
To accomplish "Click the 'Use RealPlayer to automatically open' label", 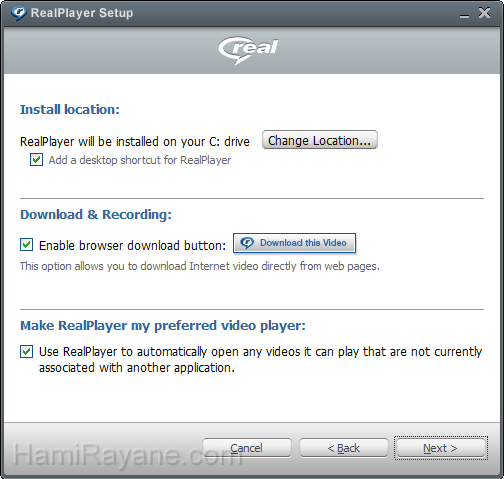I will [260, 360].
